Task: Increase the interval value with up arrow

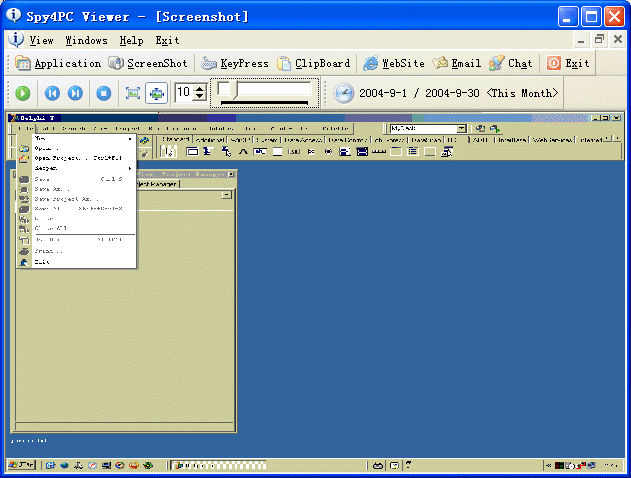Action: pyautogui.click(x=200, y=89)
